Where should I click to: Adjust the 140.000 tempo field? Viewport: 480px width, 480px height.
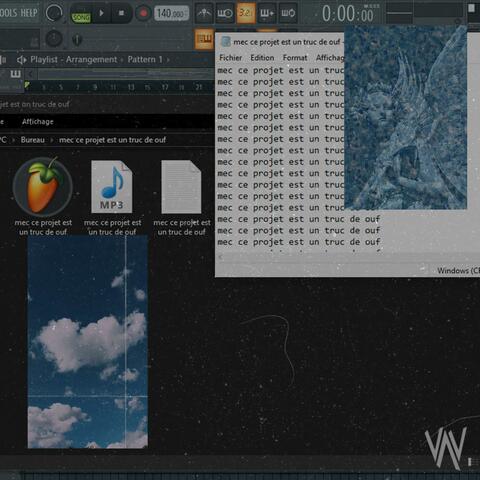171,13
